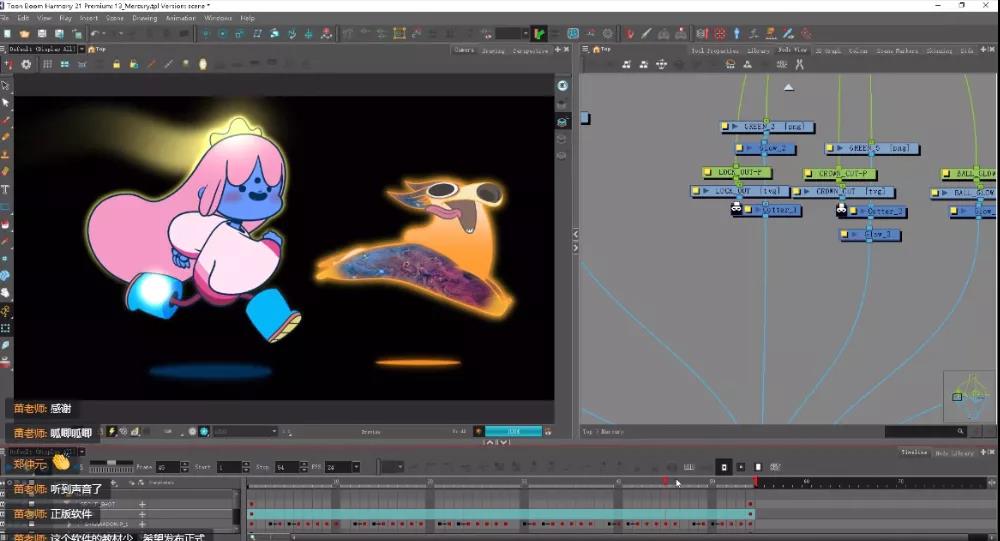Toggle yellow enable square on LOCK_OUT-P node
This screenshot has width=1000, height=541.
coord(707,172)
